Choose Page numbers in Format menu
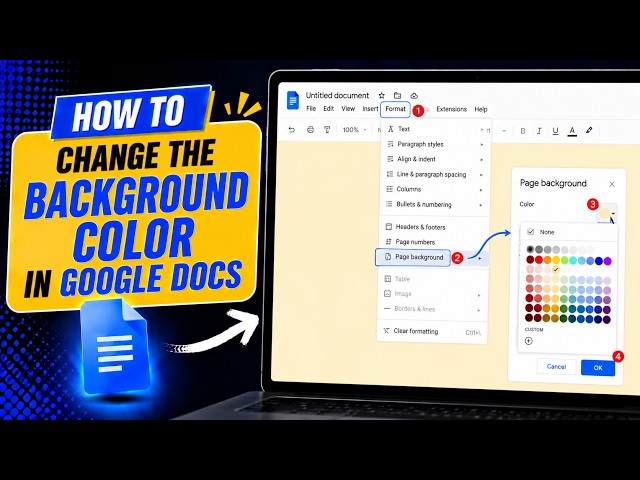The width and height of the screenshot is (640, 480). pyautogui.click(x=434, y=242)
